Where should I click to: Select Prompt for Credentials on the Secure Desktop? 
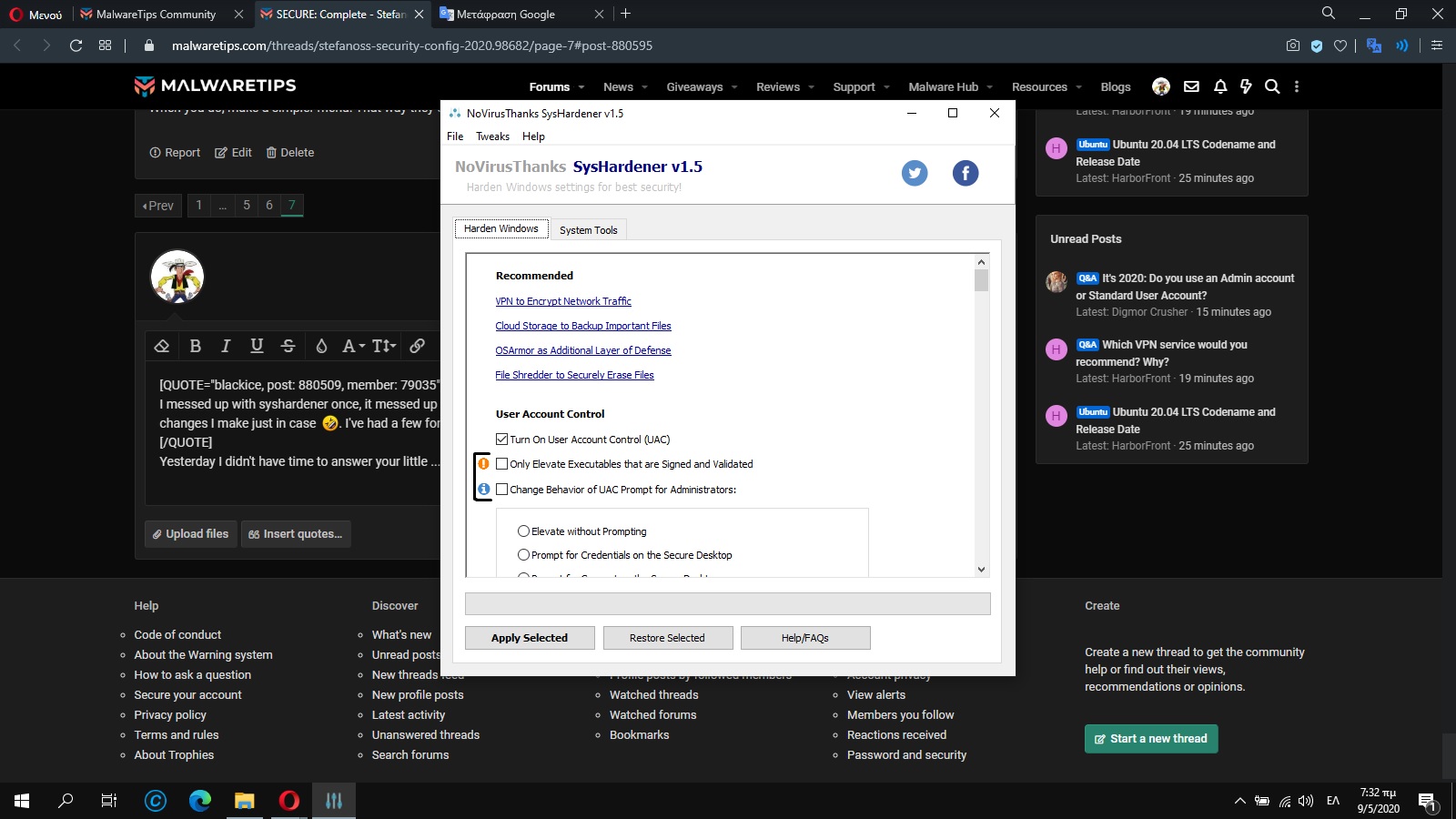[x=523, y=555]
